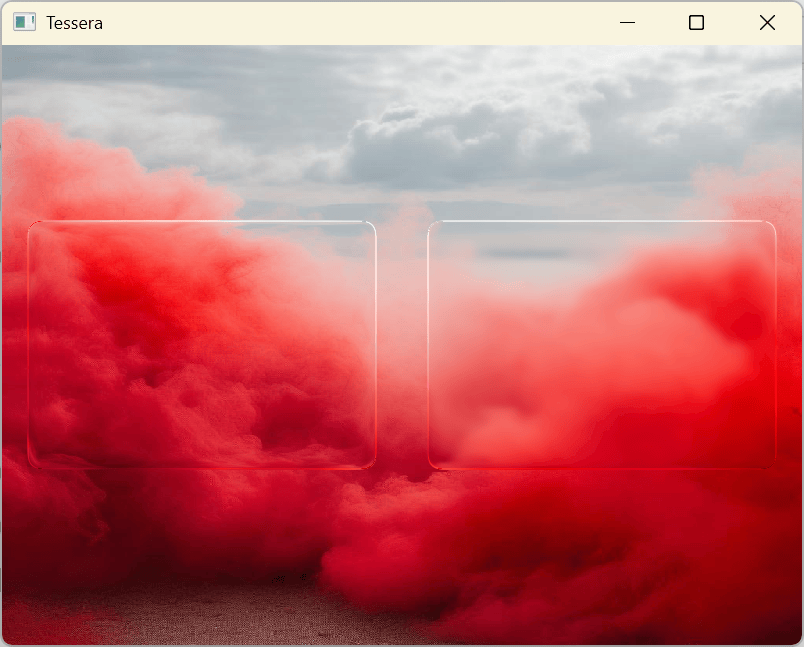Image resolution: width=804 pixels, height=647 pixels.
Task: Click top-left rounded corner of left glass panel
Action: point(33,227)
